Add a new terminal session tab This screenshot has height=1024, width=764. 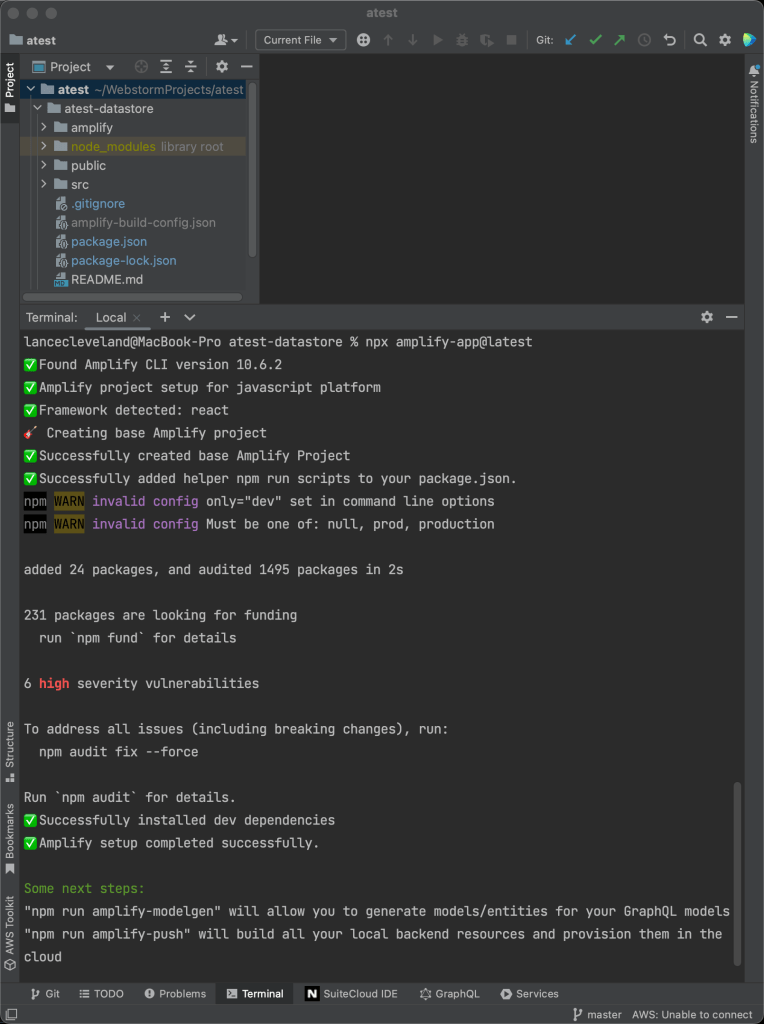pyautogui.click(x=165, y=317)
